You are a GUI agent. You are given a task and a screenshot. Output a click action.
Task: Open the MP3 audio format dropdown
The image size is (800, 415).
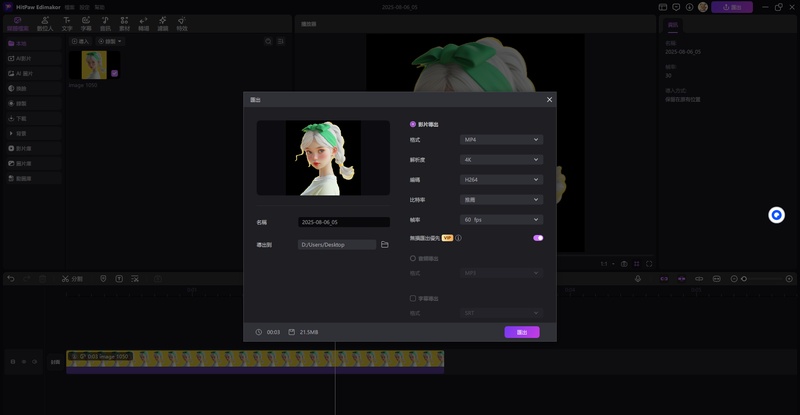click(x=501, y=273)
